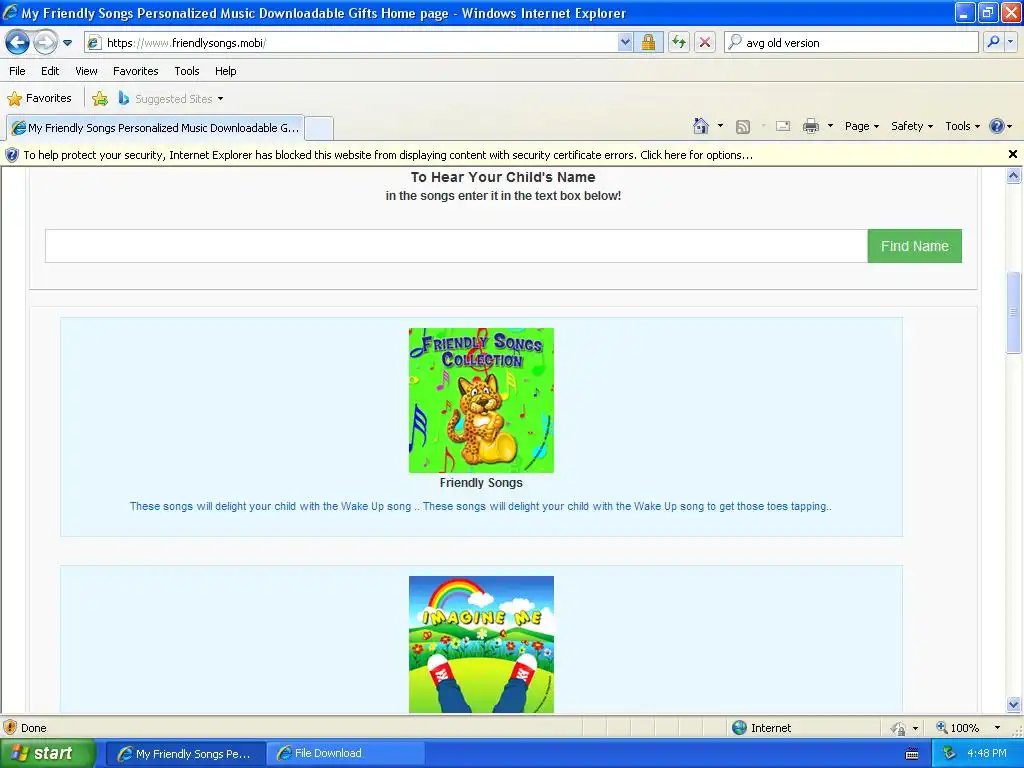Viewport: 1024px width, 768px height.
Task: Click the search box containing 'avg old version'
Action: point(859,43)
